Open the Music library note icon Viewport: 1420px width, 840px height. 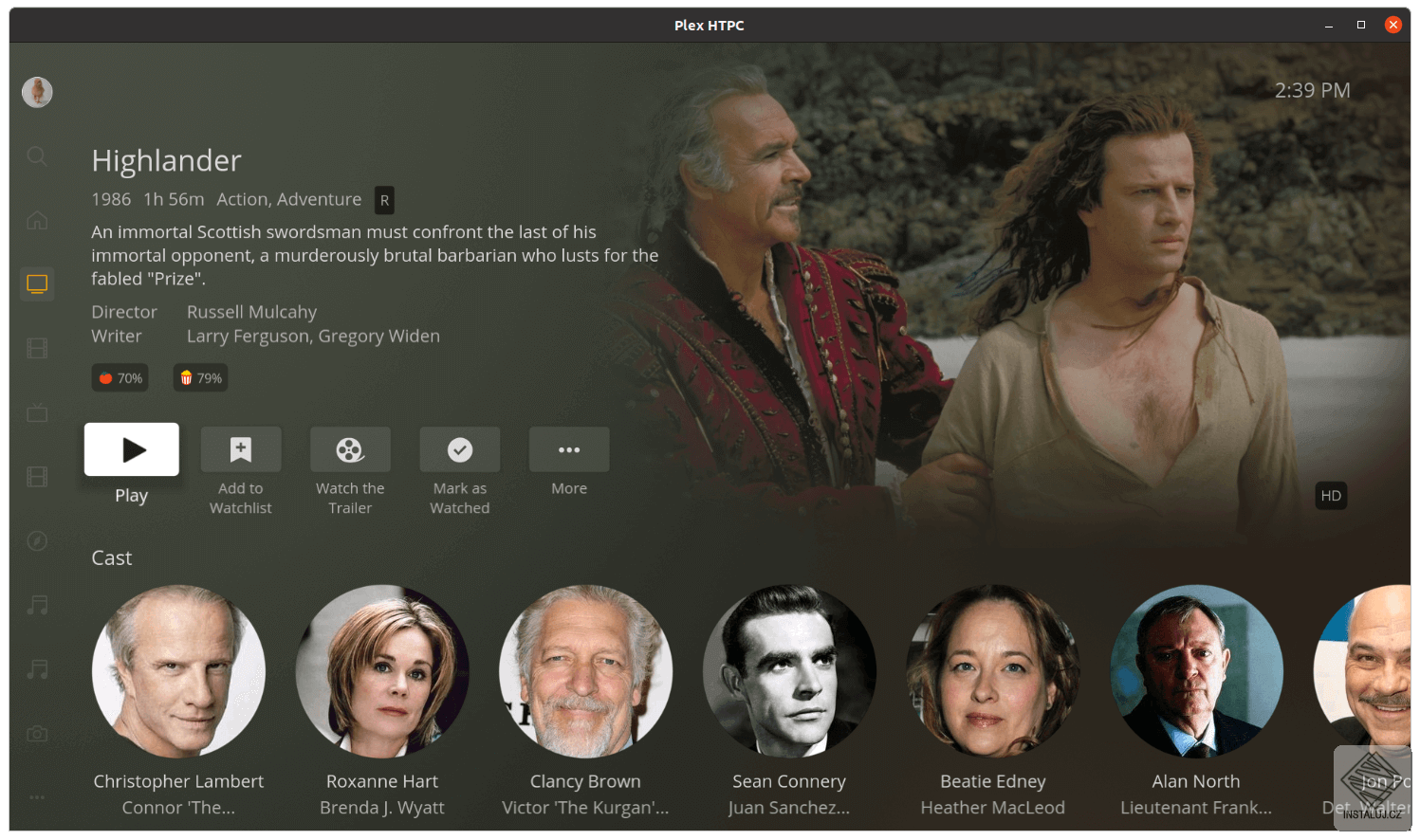37,604
